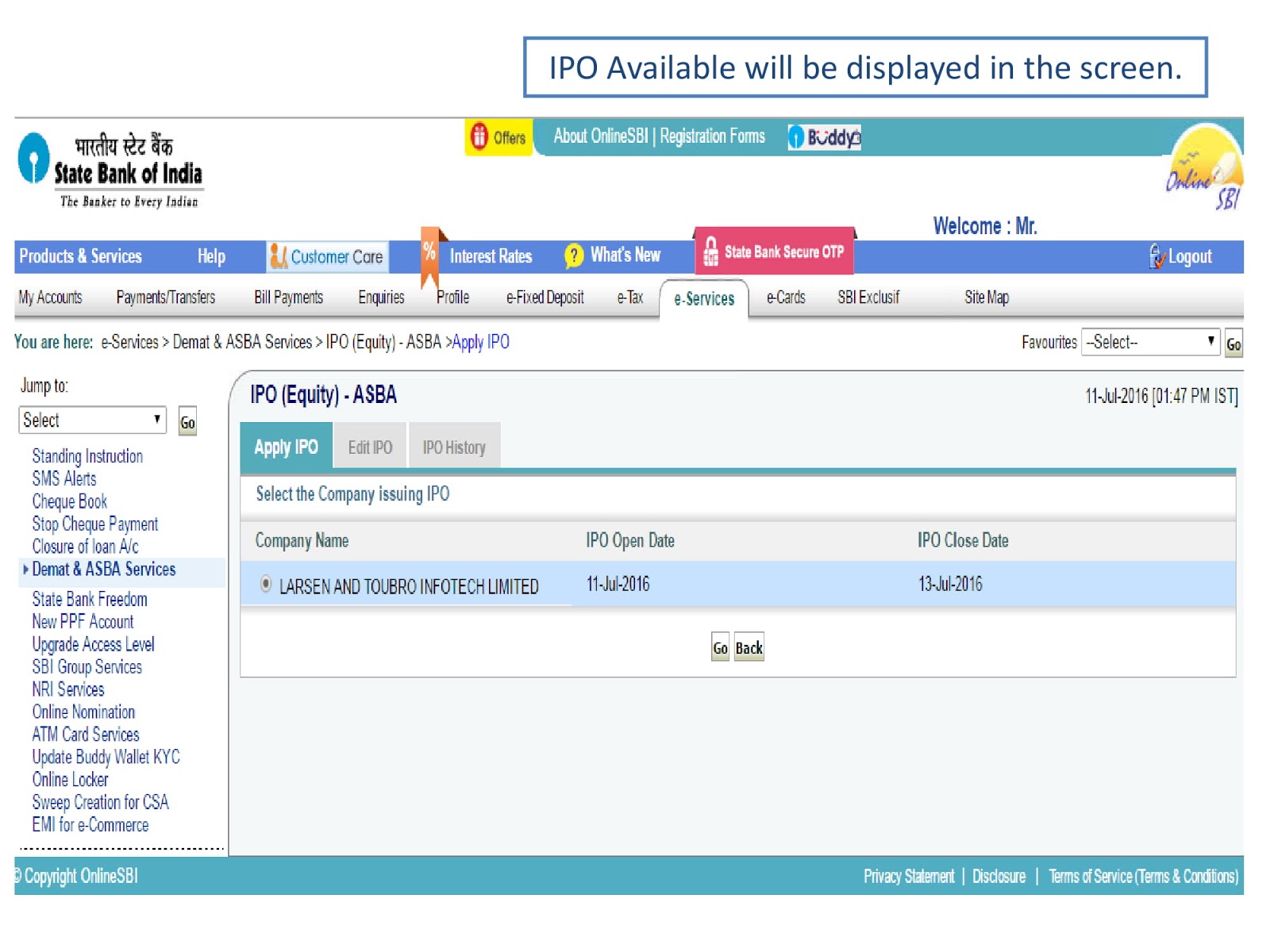Click Go button beside Jump to dropdown

click(187, 422)
